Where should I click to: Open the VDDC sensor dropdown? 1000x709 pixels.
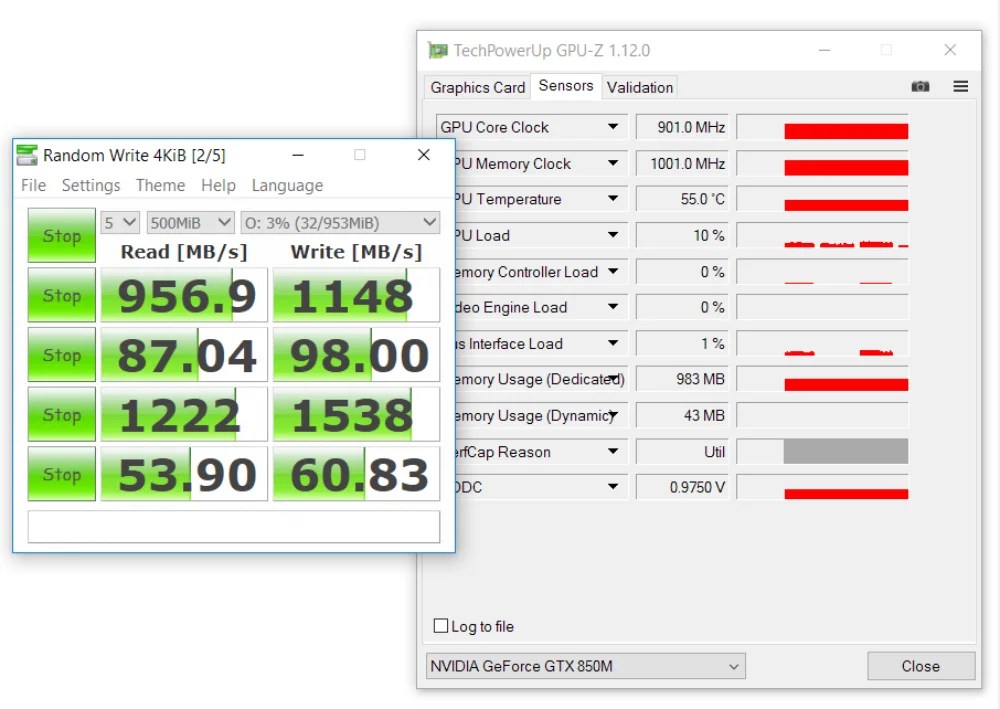point(612,487)
